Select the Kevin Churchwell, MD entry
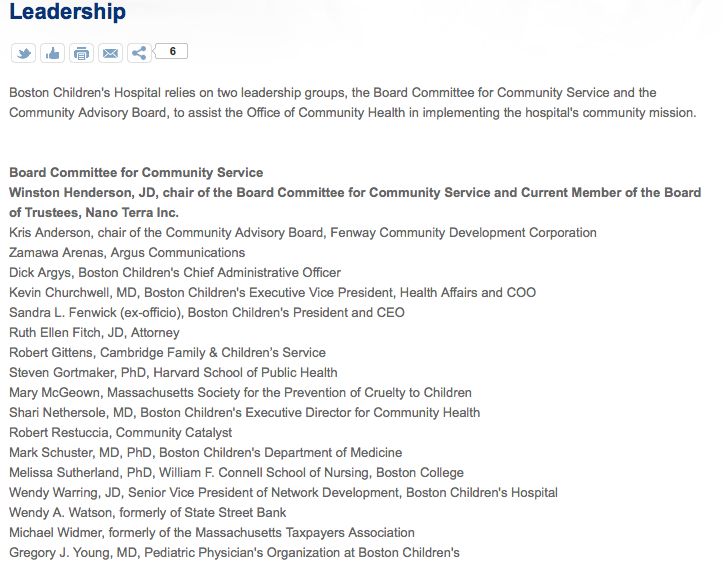Image resolution: width=723 pixels, height=583 pixels. (272, 293)
